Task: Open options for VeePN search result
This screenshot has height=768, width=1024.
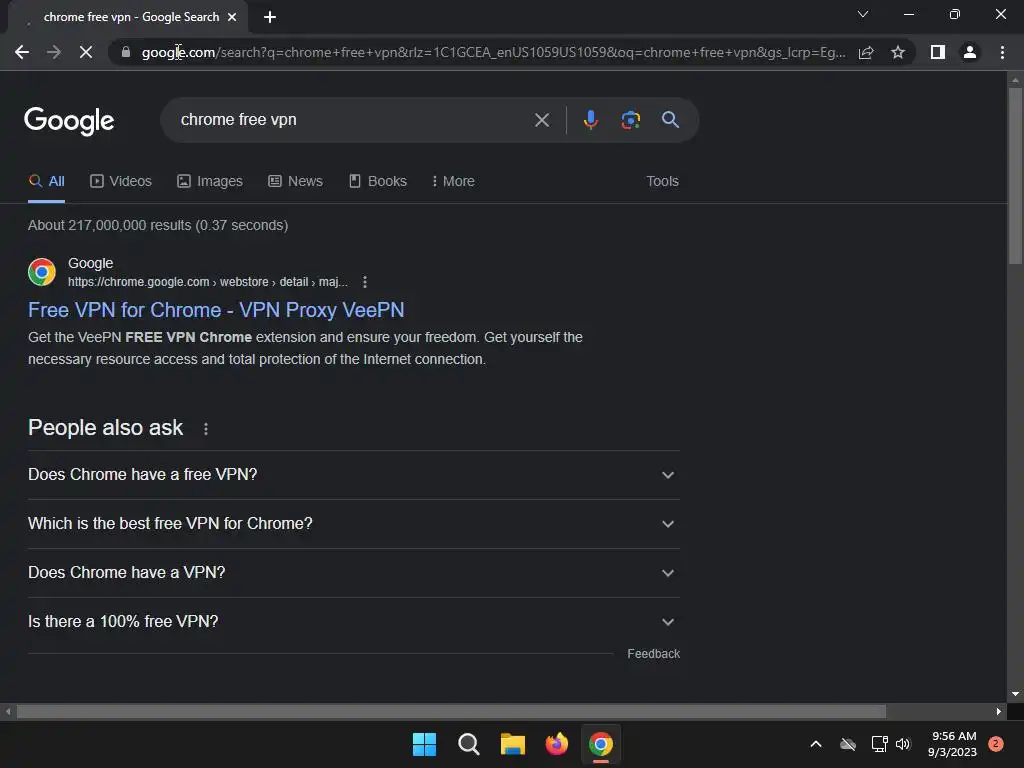Action: click(365, 282)
